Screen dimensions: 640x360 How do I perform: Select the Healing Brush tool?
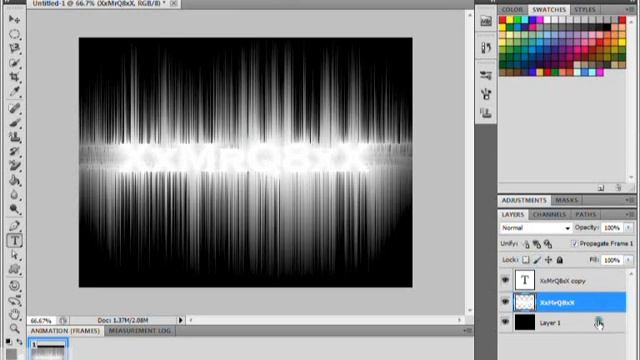tap(14, 108)
